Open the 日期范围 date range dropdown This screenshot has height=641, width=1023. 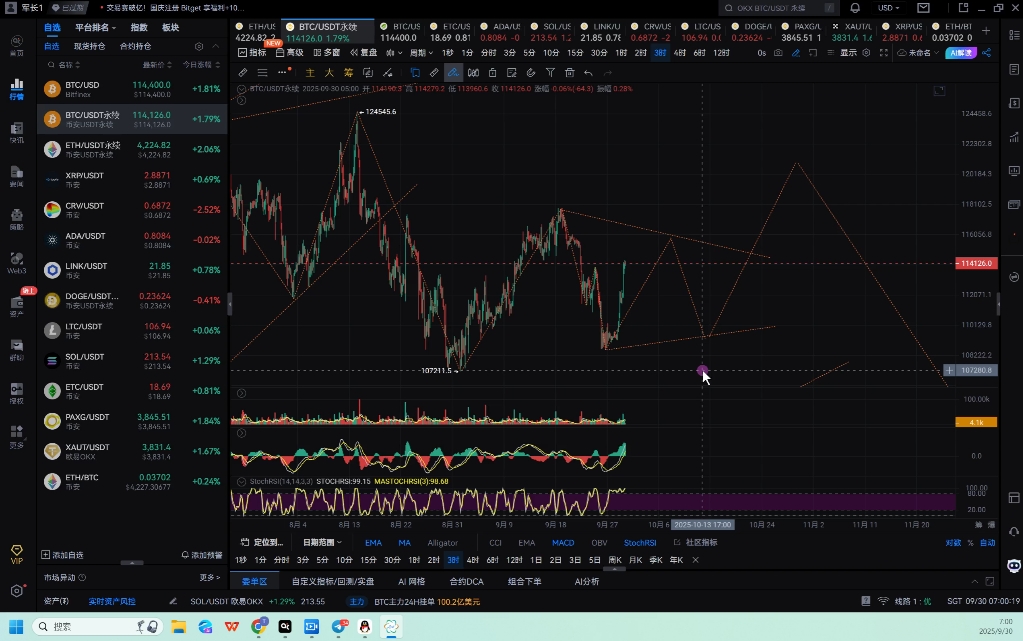click(x=322, y=543)
